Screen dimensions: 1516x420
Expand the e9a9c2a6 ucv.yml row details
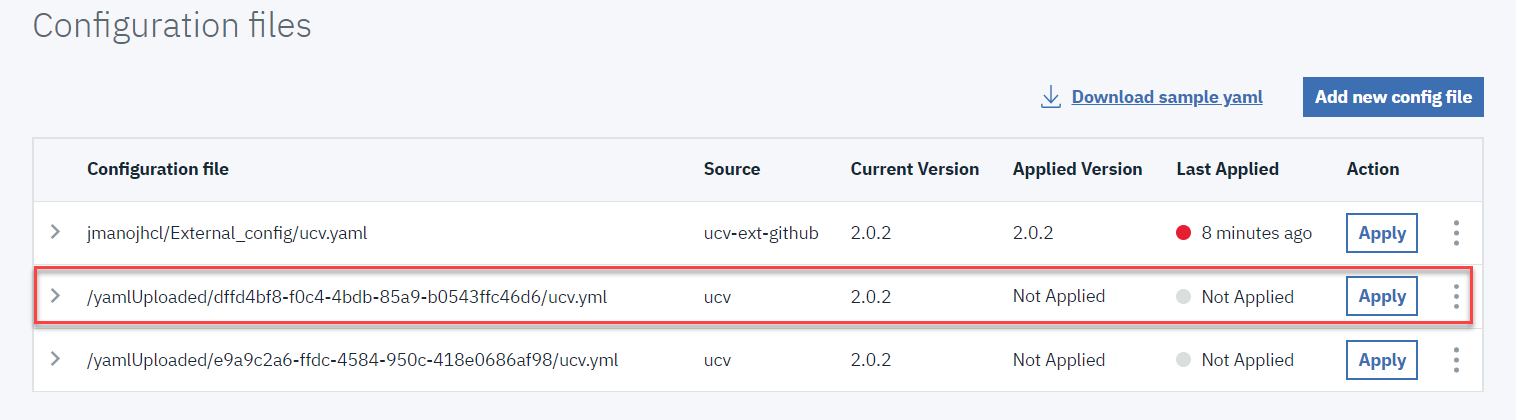[x=56, y=359]
